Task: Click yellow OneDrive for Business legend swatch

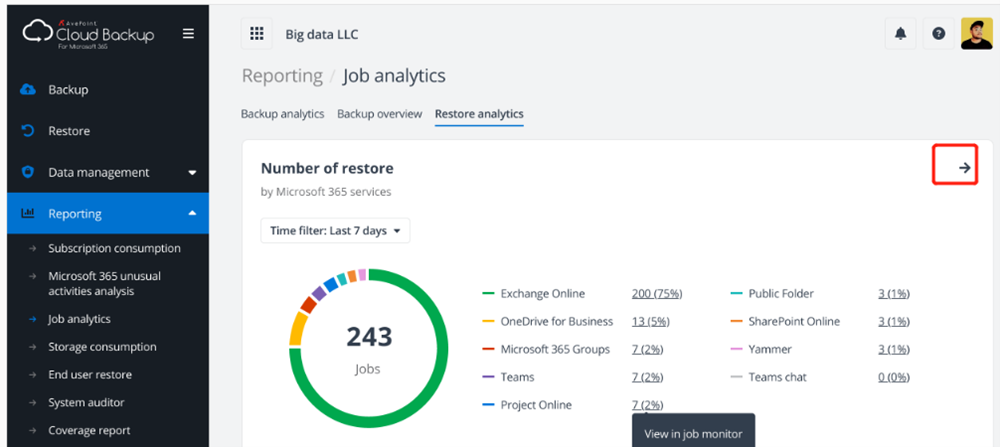Action: click(489, 321)
